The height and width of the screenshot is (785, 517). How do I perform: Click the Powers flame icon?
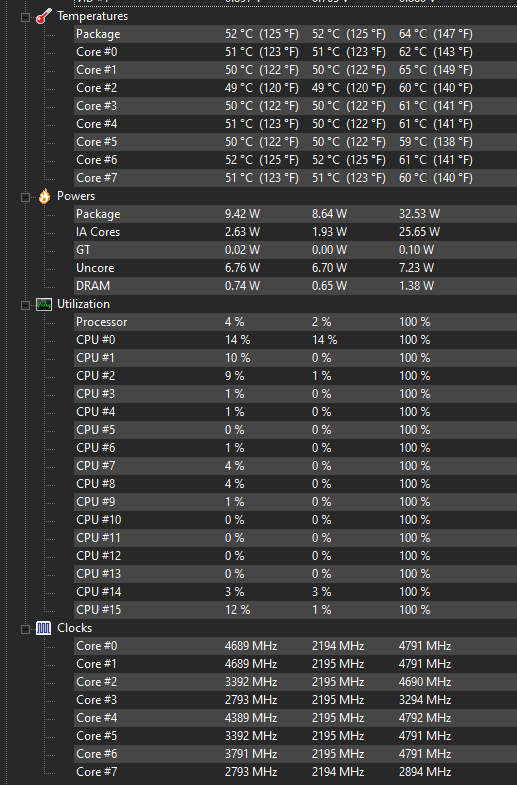[44, 196]
